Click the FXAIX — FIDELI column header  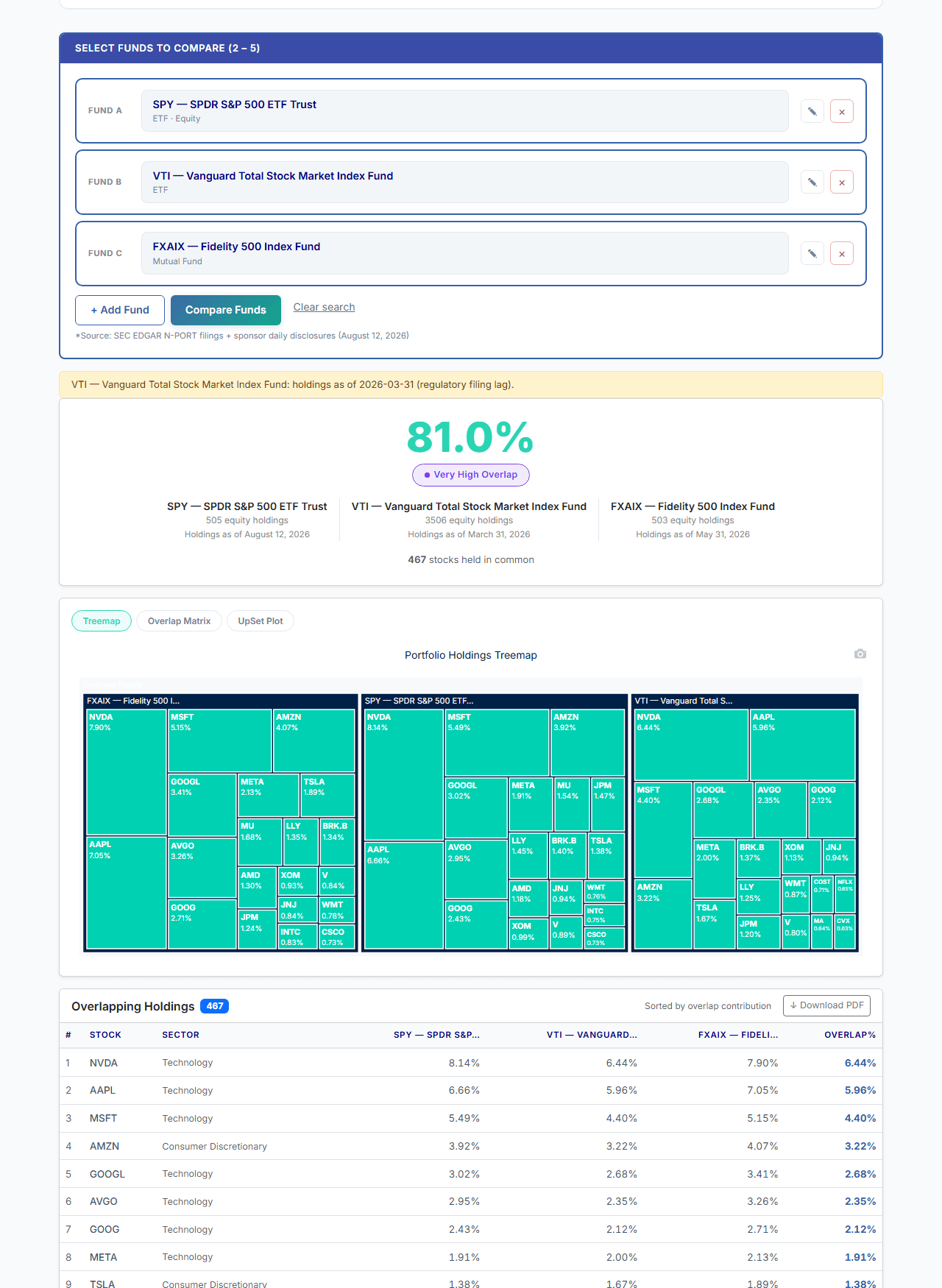click(738, 1035)
